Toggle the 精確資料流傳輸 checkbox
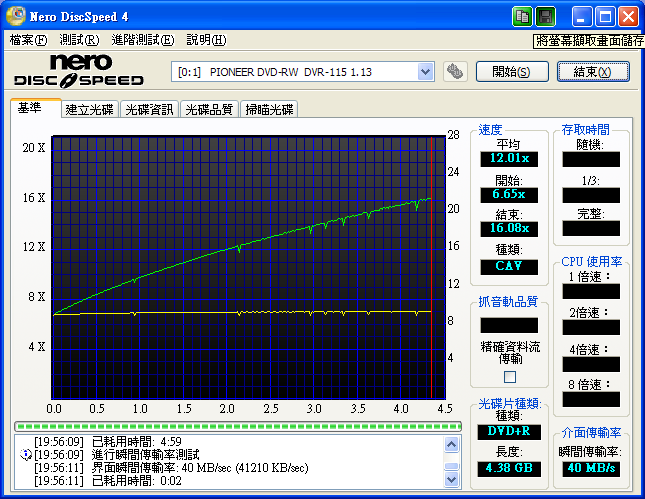The width and height of the screenshot is (645, 499). (510, 377)
